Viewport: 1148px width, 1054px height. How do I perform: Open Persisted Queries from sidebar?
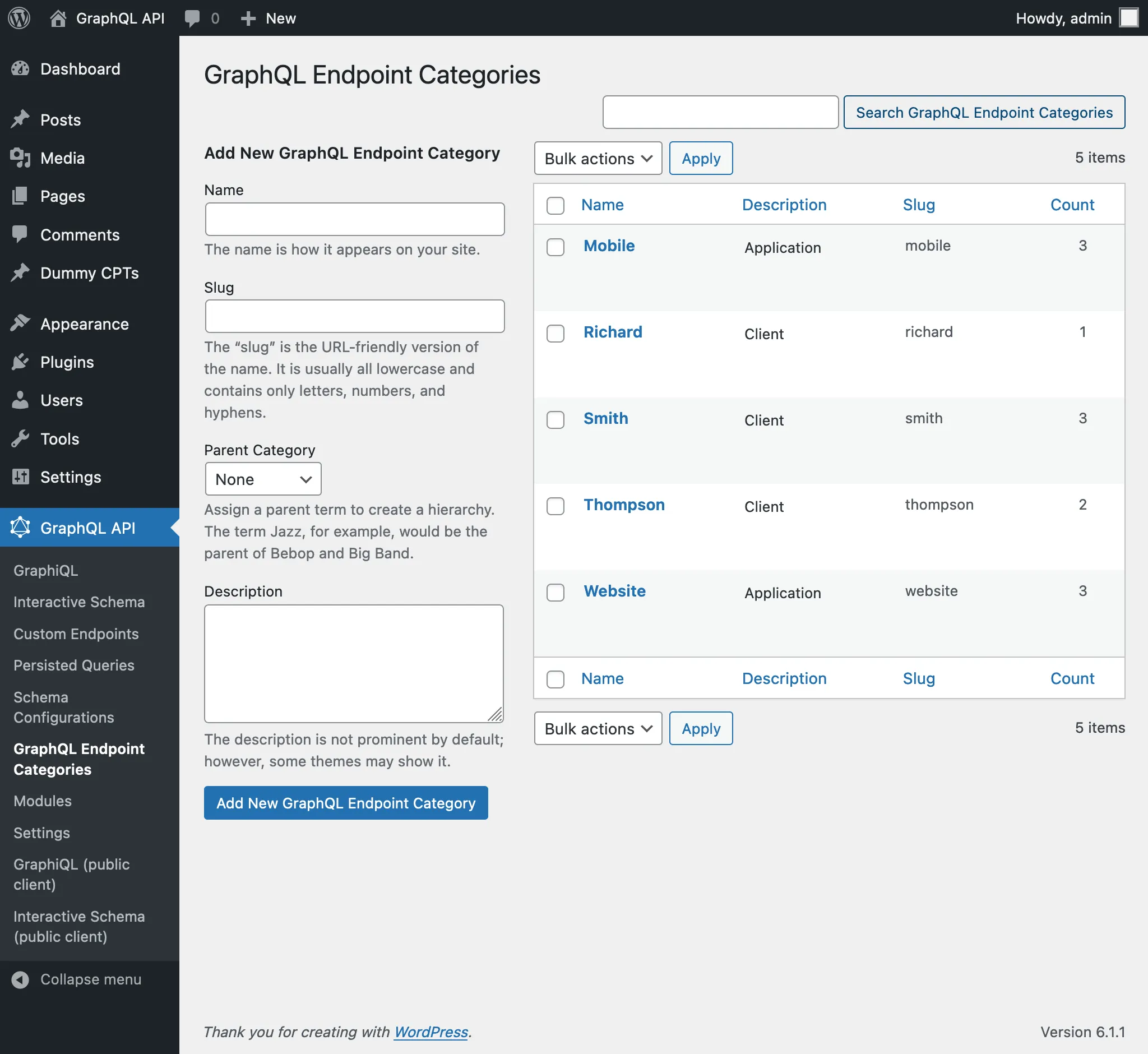point(73,663)
